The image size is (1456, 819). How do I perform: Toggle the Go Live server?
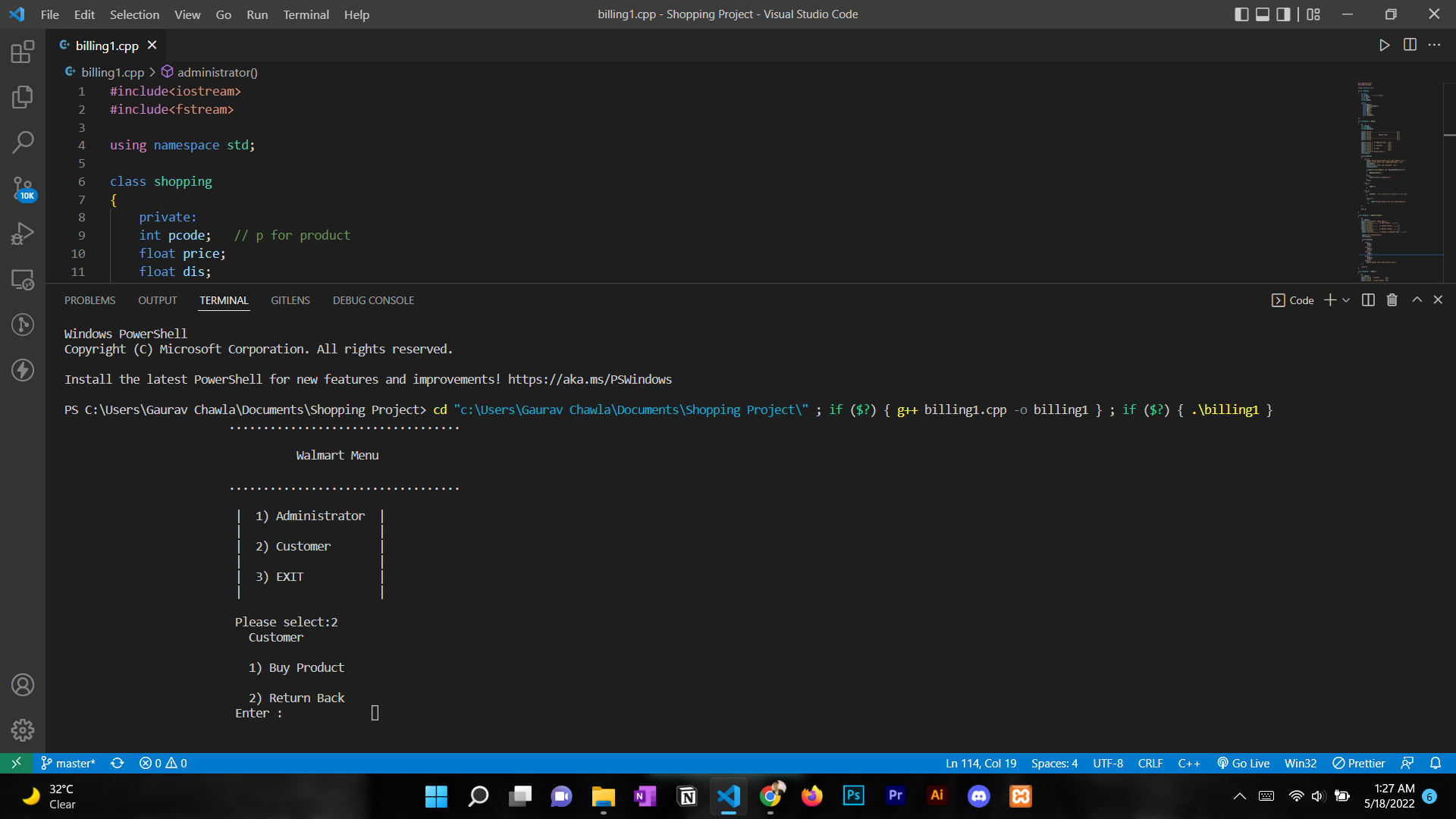(1243, 763)
